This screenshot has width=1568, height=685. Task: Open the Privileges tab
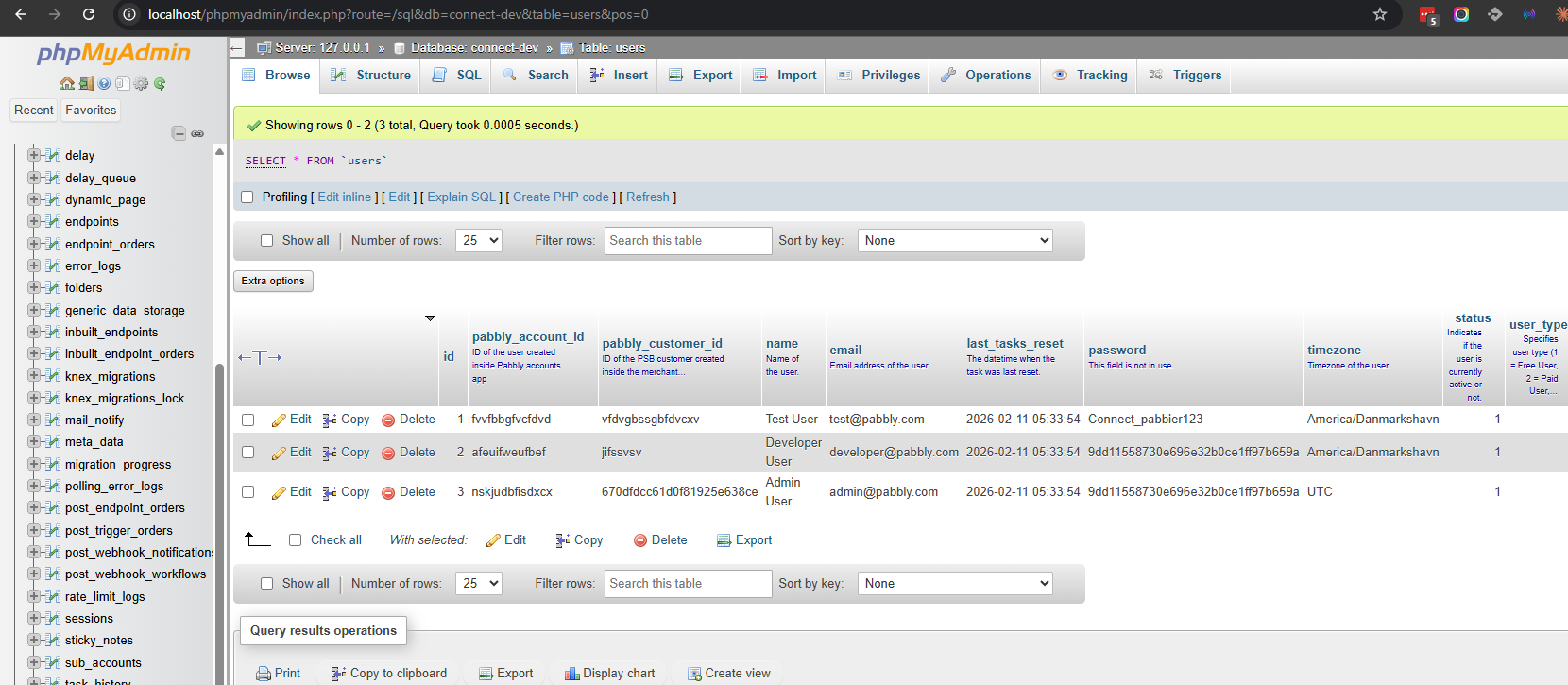click(x=878, y=76)
